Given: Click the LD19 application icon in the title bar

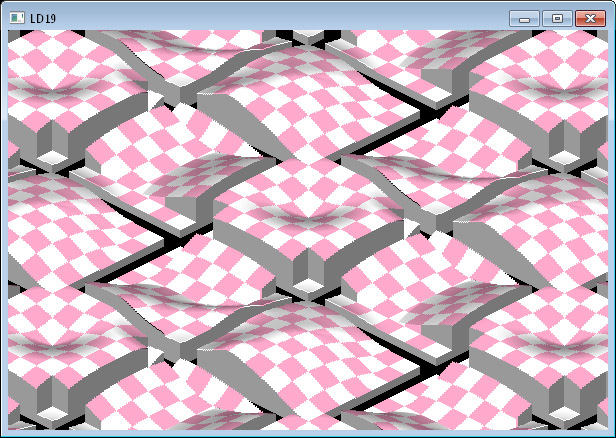Looking at the screenshot, I should click(17, 18).
